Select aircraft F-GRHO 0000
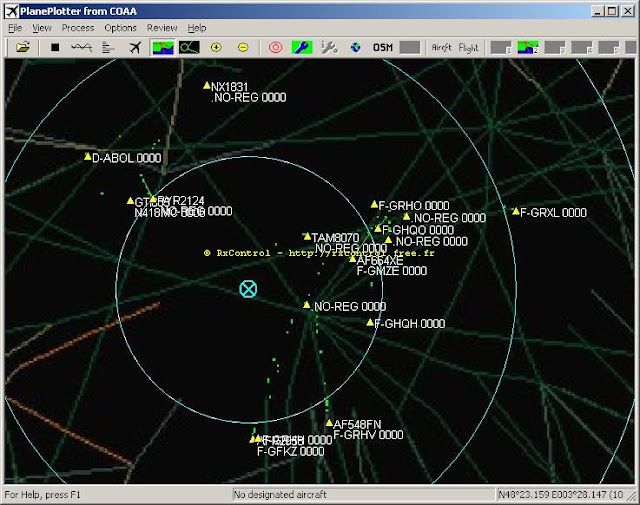The height and width of the screenshot is (505, 640). 374,204
